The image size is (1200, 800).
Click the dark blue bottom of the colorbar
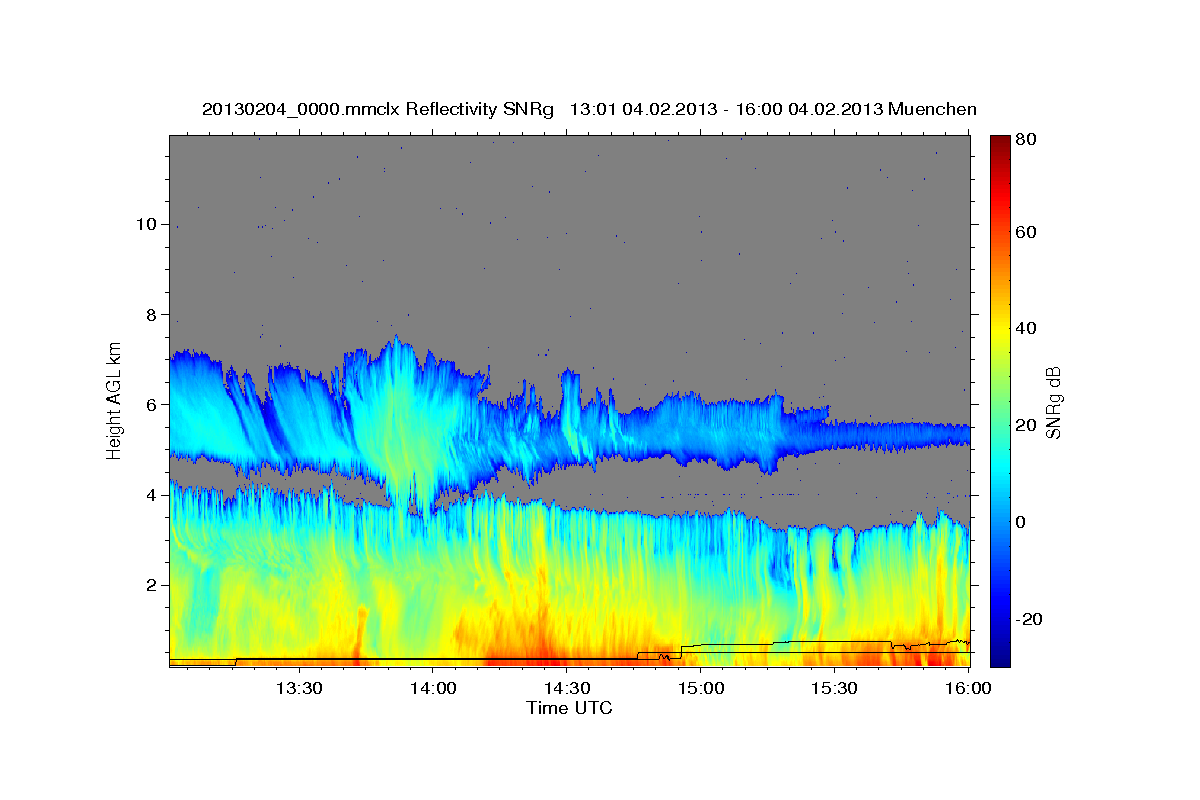coord(1000,655)
